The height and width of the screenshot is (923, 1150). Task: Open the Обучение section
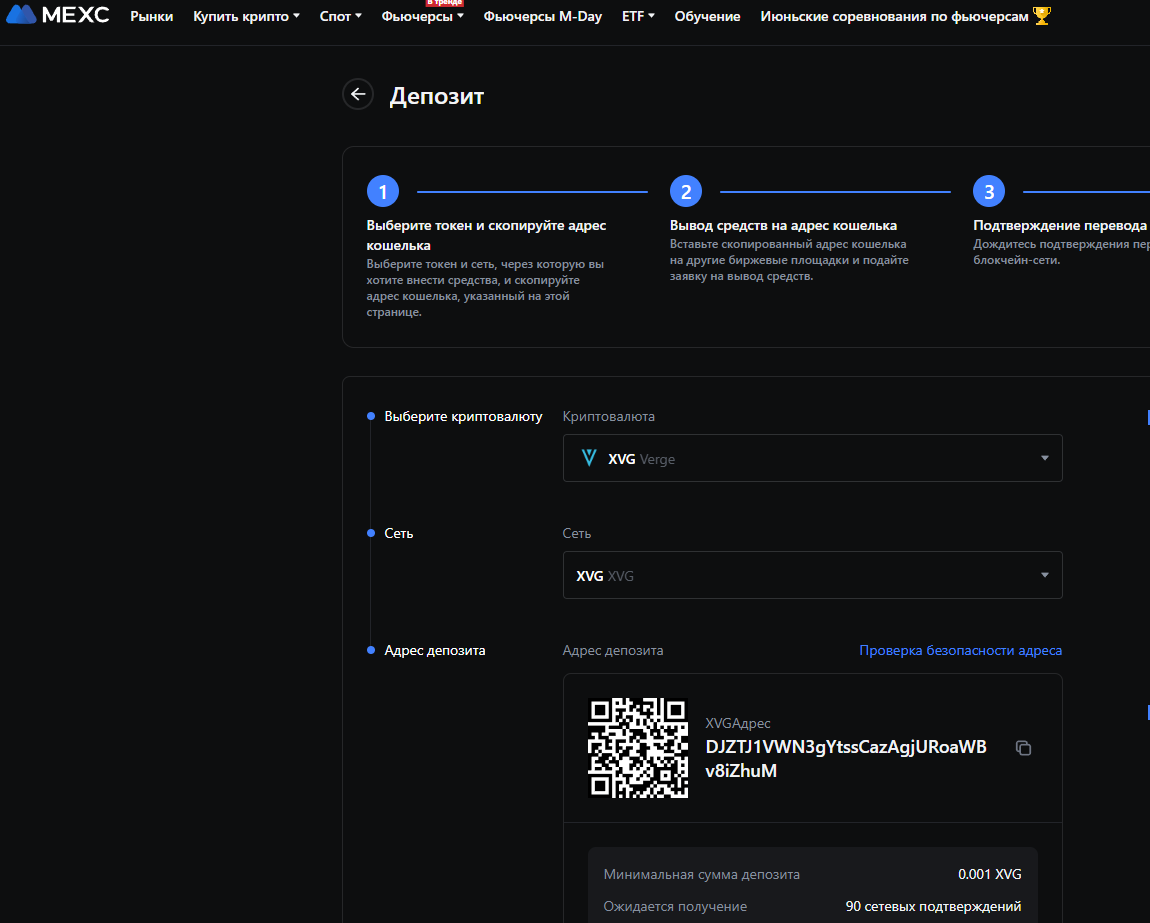(x=707, y=16)
